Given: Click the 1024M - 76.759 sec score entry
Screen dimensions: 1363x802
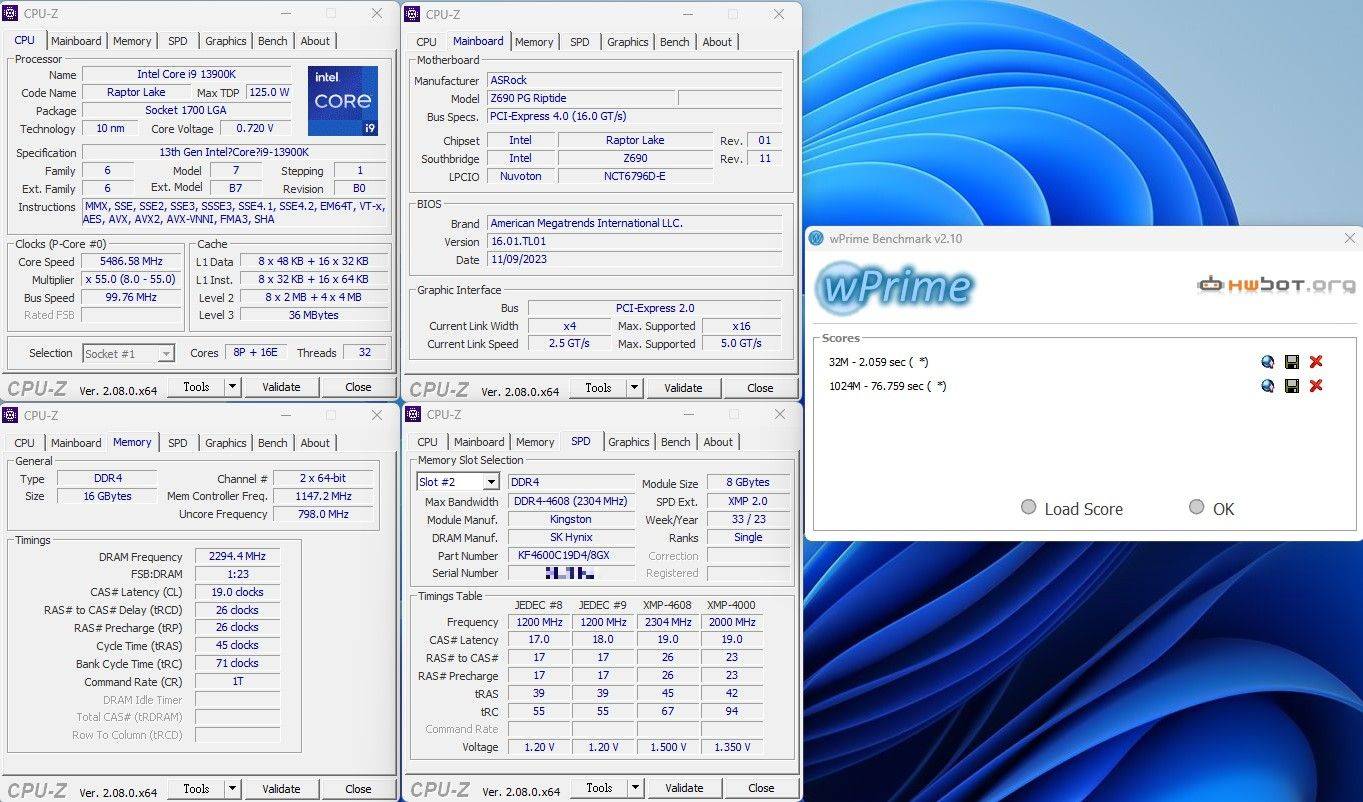Looking at the screenshot, I should pyautogui.click(x=887, y=386).
